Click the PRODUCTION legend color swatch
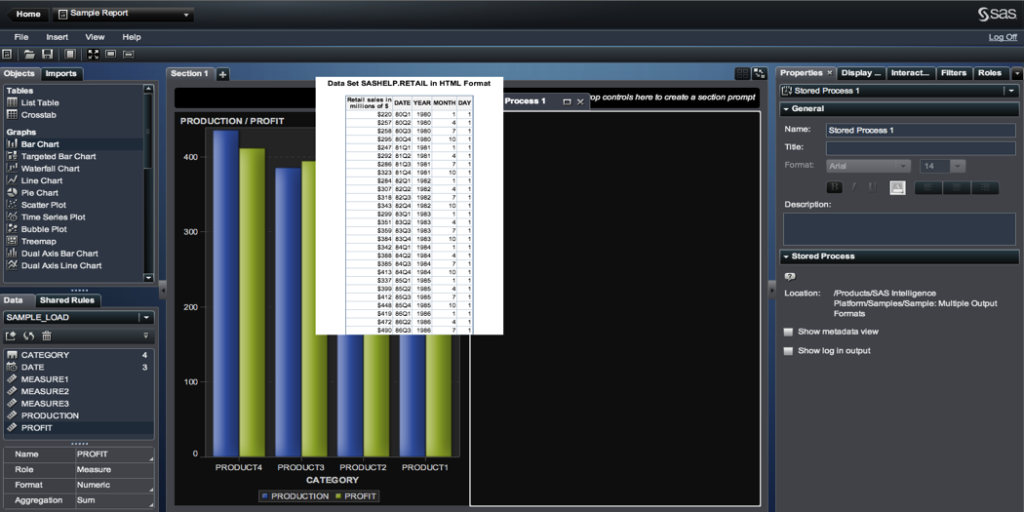 pos(264,497)
